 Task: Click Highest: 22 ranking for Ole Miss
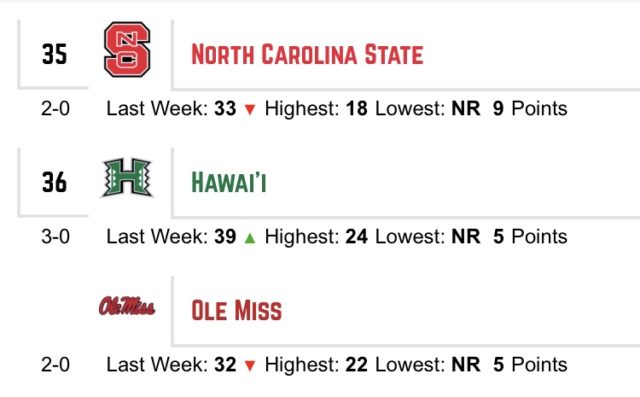coord(316,365)
